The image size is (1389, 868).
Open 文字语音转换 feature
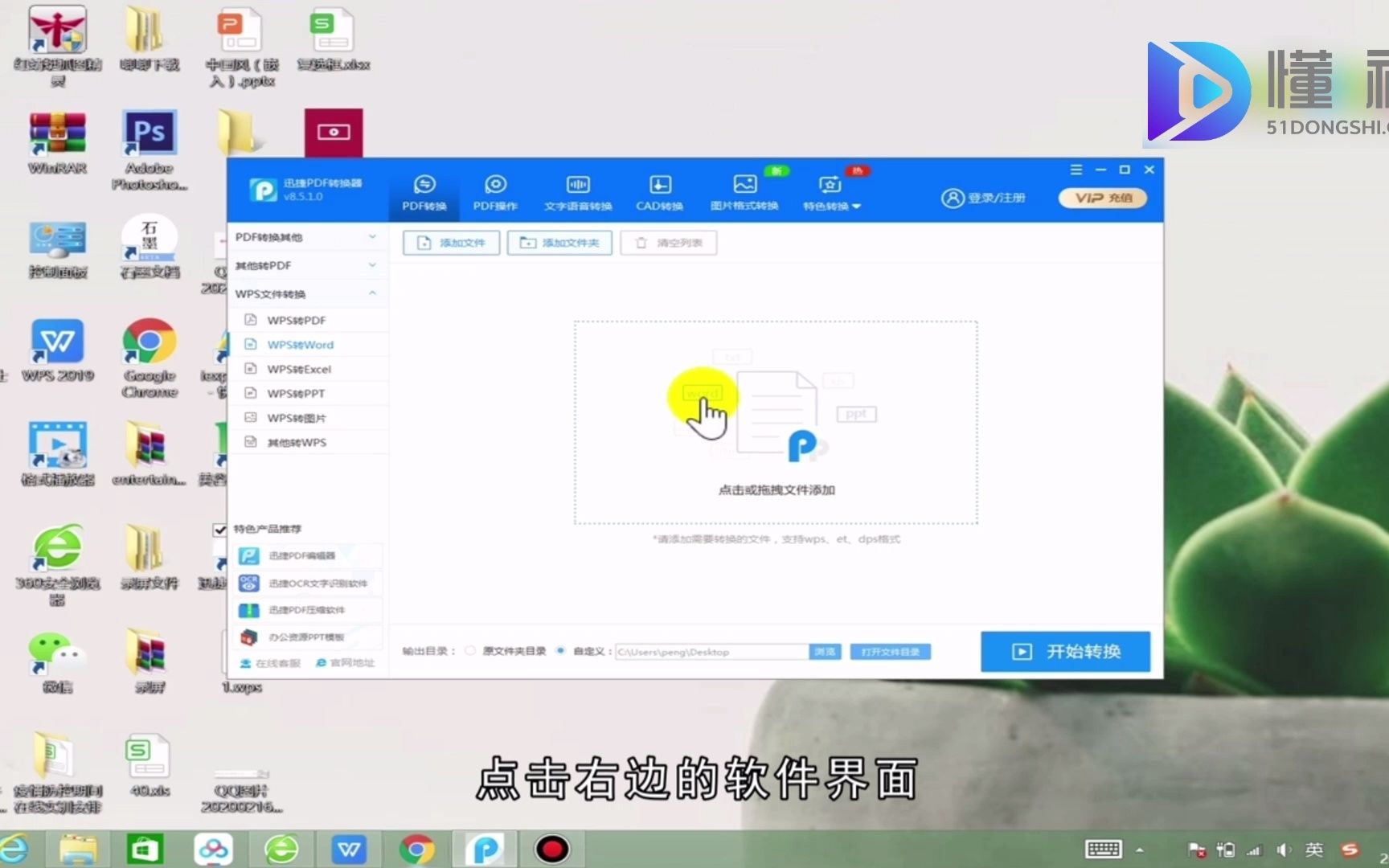(x=577, y=193)
